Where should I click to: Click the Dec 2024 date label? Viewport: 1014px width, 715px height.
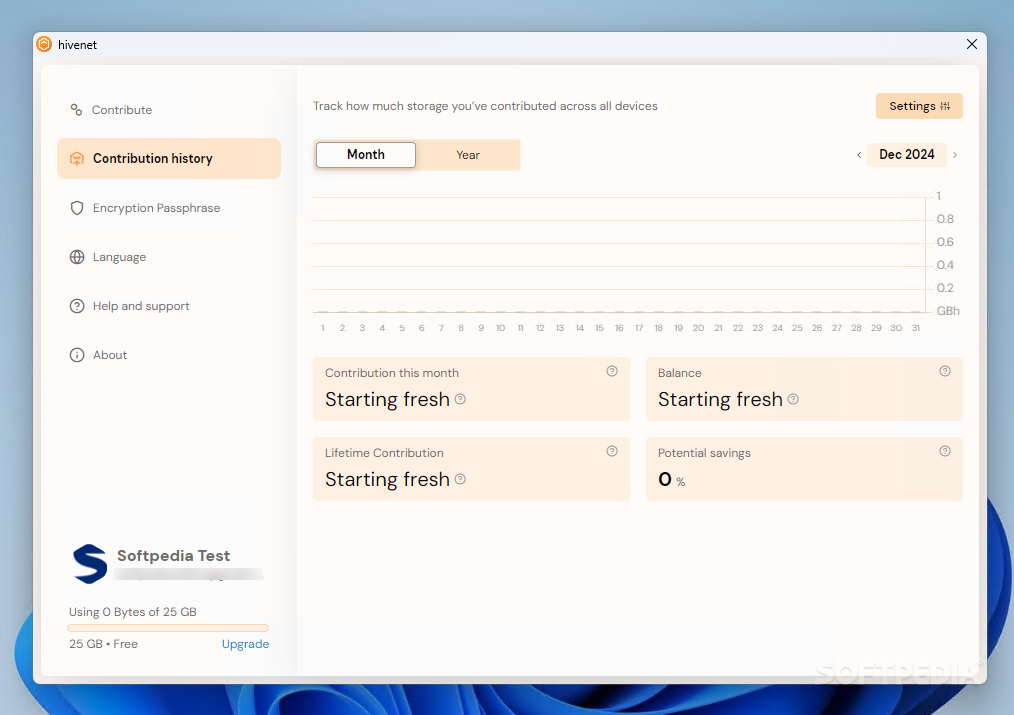tap(907, 155)
